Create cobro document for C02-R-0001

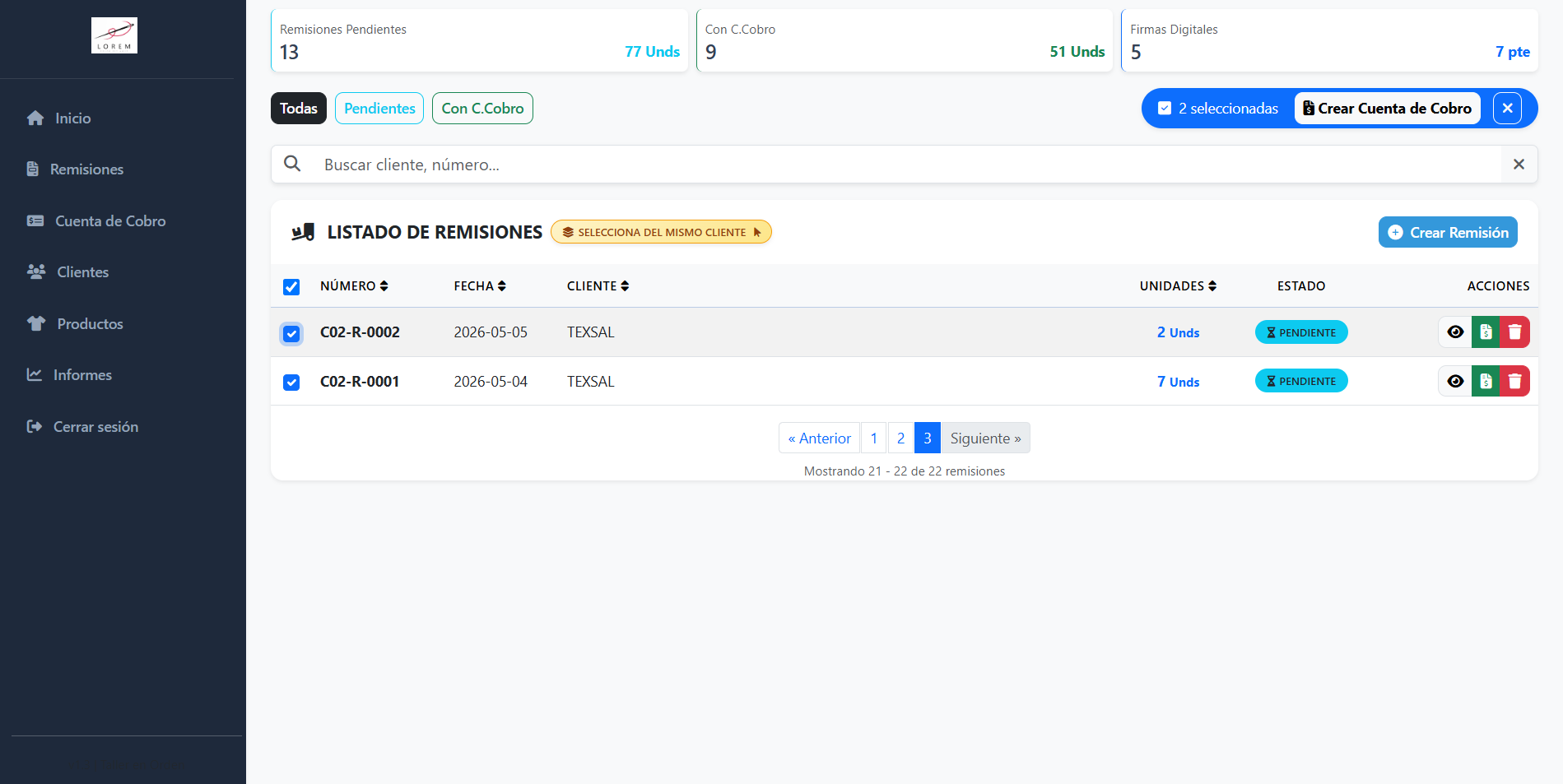[1486, 381]
